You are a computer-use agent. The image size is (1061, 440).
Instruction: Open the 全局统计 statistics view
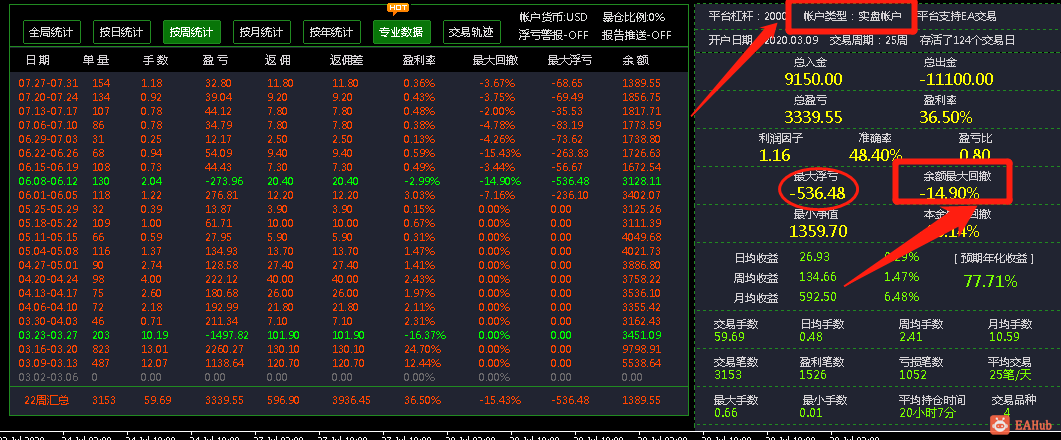point(52,32)
